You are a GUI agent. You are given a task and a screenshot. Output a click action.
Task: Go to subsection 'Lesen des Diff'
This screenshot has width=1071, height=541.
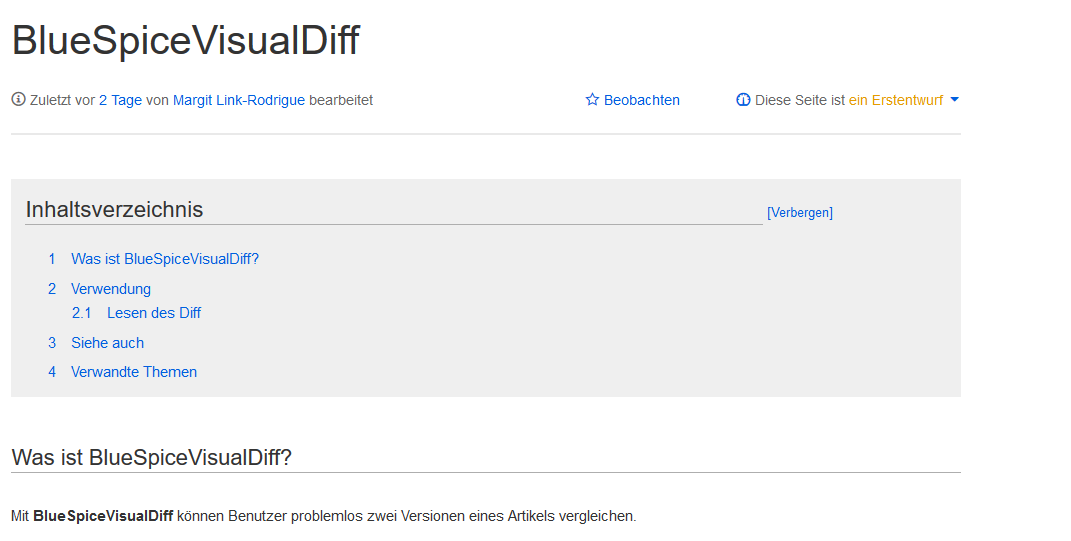154,313
